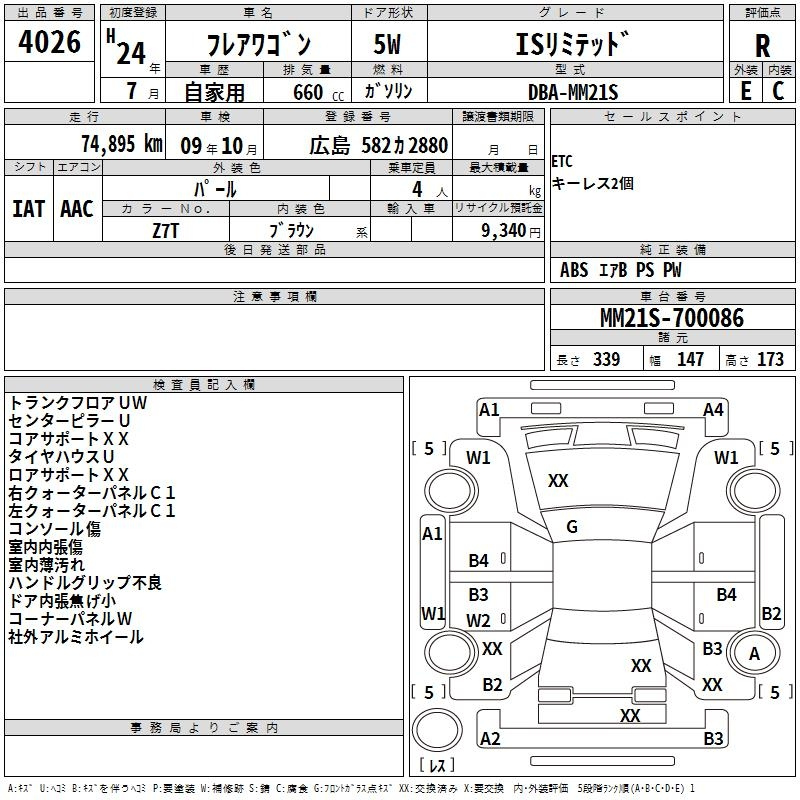
Task: Select color number Z7T
Action: point(165,229)
